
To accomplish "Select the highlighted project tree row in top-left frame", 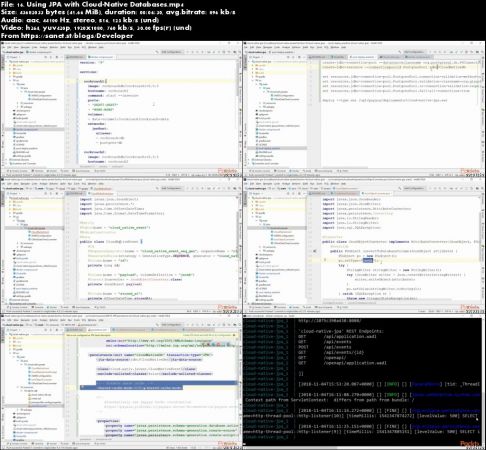I will (35, 129).
